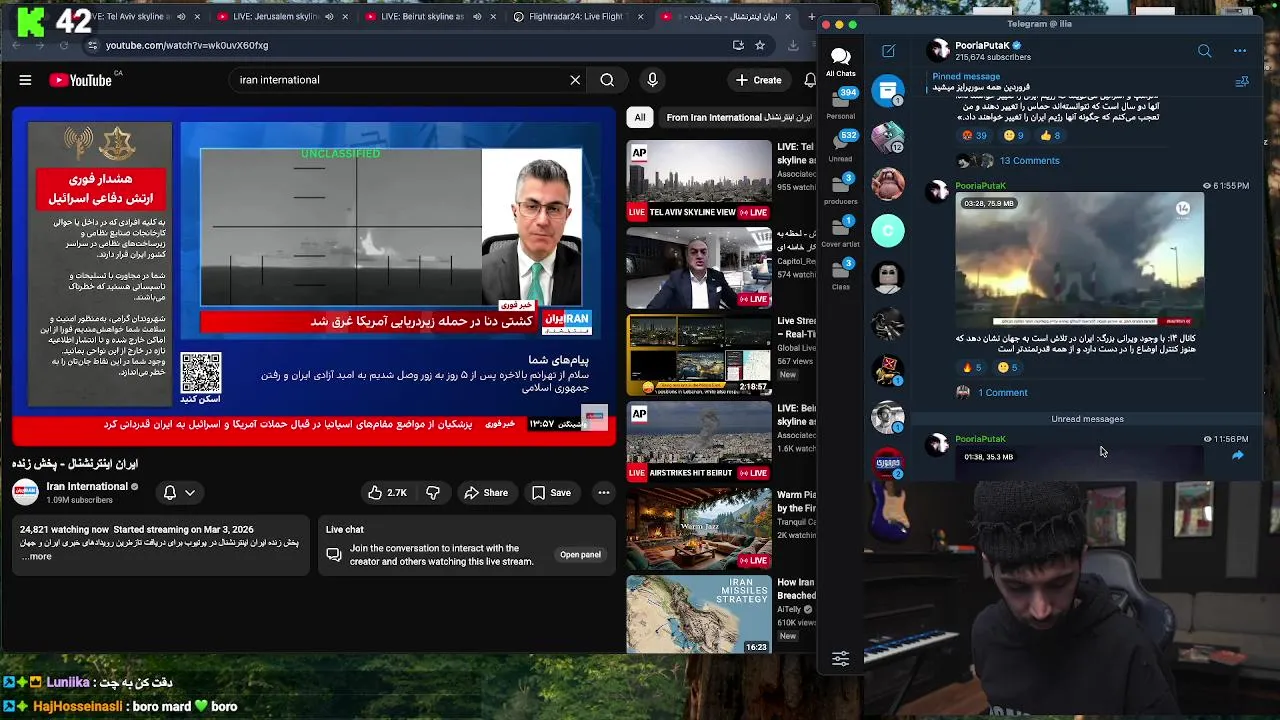The width and height of the screenshot is (1280, 720).
Task: Forward the 11:56 PM Telegram post
Action: pyautogui.click(x=1238, y=456)
